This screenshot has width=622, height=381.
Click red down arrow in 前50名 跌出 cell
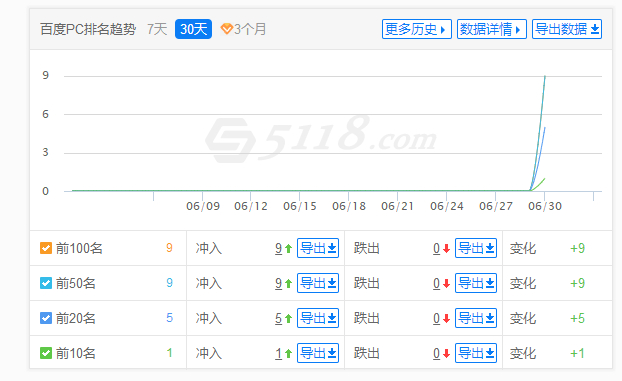(x=447, y=284)
